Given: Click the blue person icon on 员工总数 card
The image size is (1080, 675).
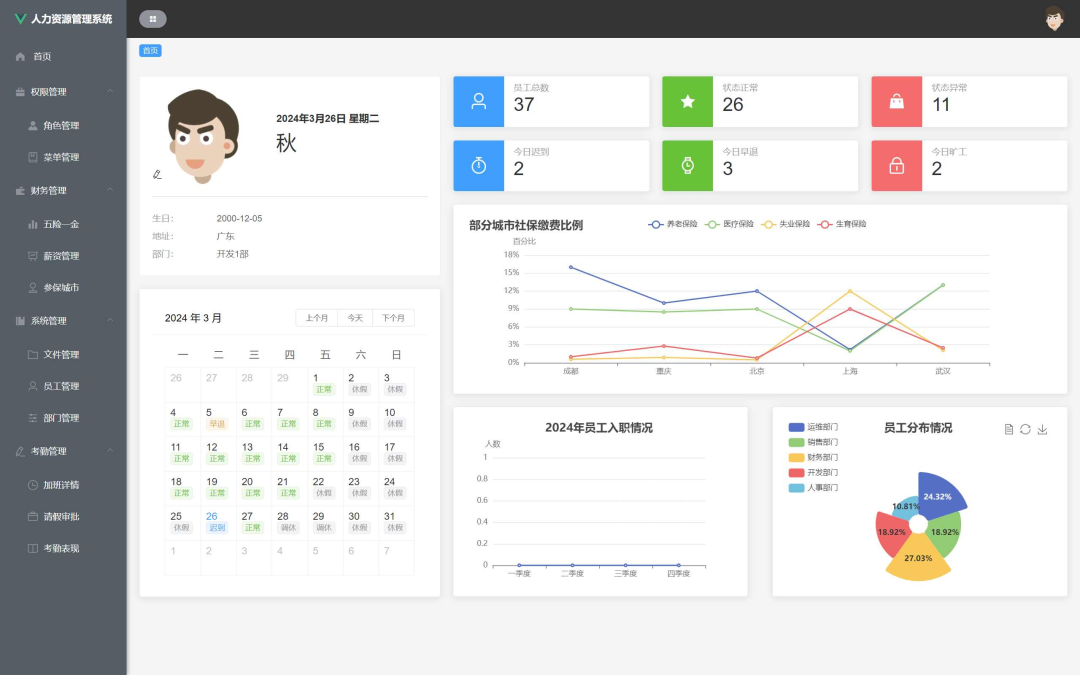Looking at the screenshot, I should 478,101.
